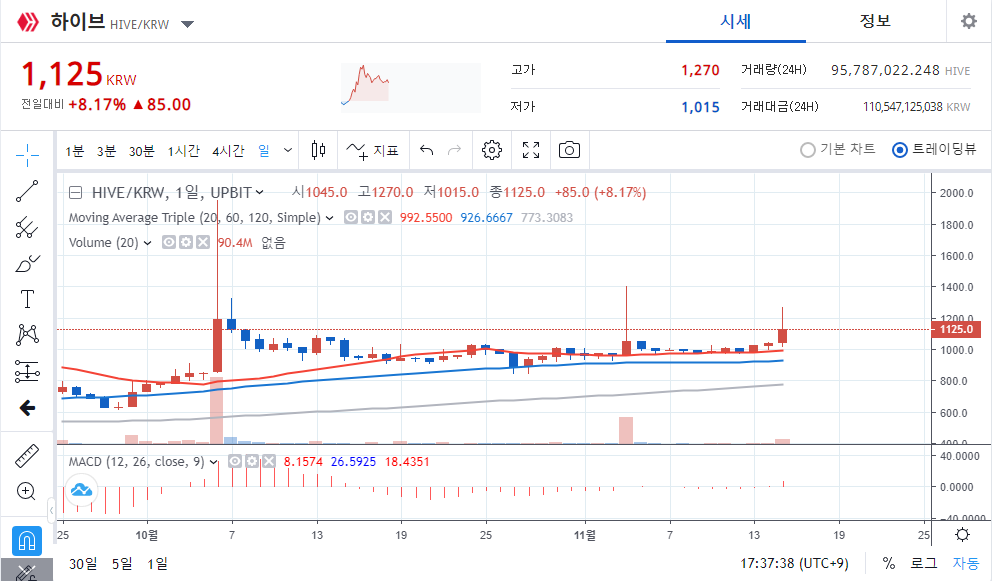
Task: Open the indicators 지표 menu
Action: 373,151
